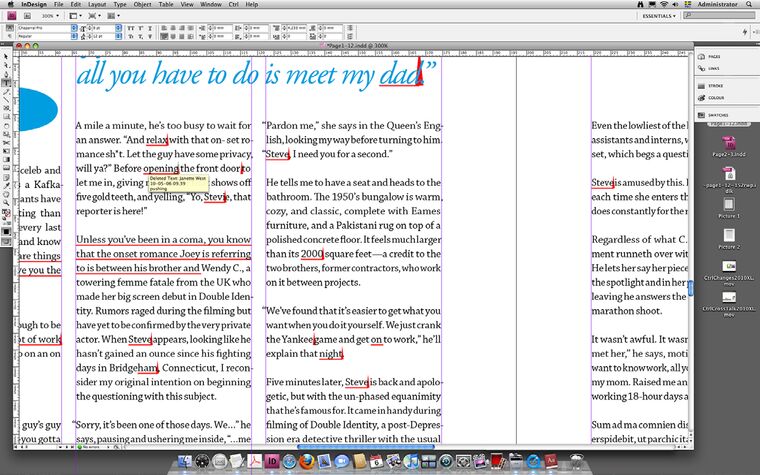
Task: Click the control panel flyout menu icon
Action: pyautogui.click(x=755, y=32)
